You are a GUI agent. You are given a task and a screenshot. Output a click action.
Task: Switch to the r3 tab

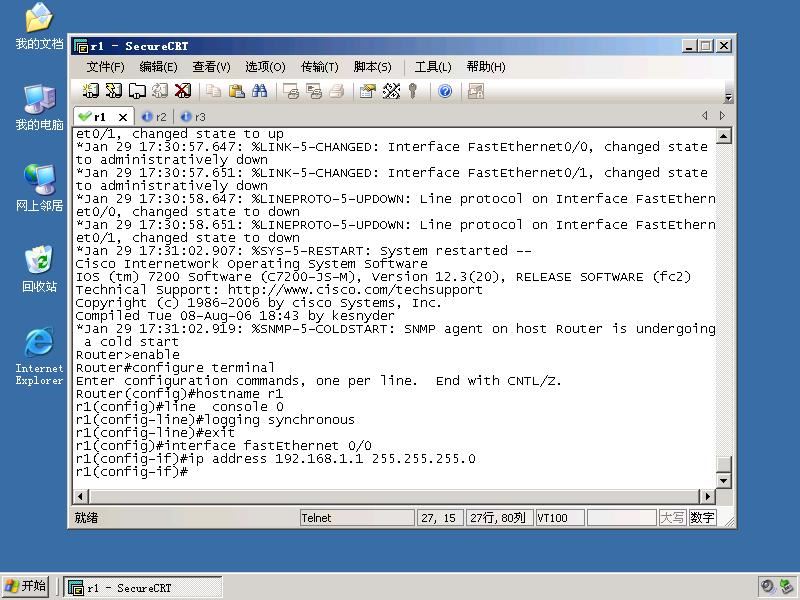coord(193,117)
